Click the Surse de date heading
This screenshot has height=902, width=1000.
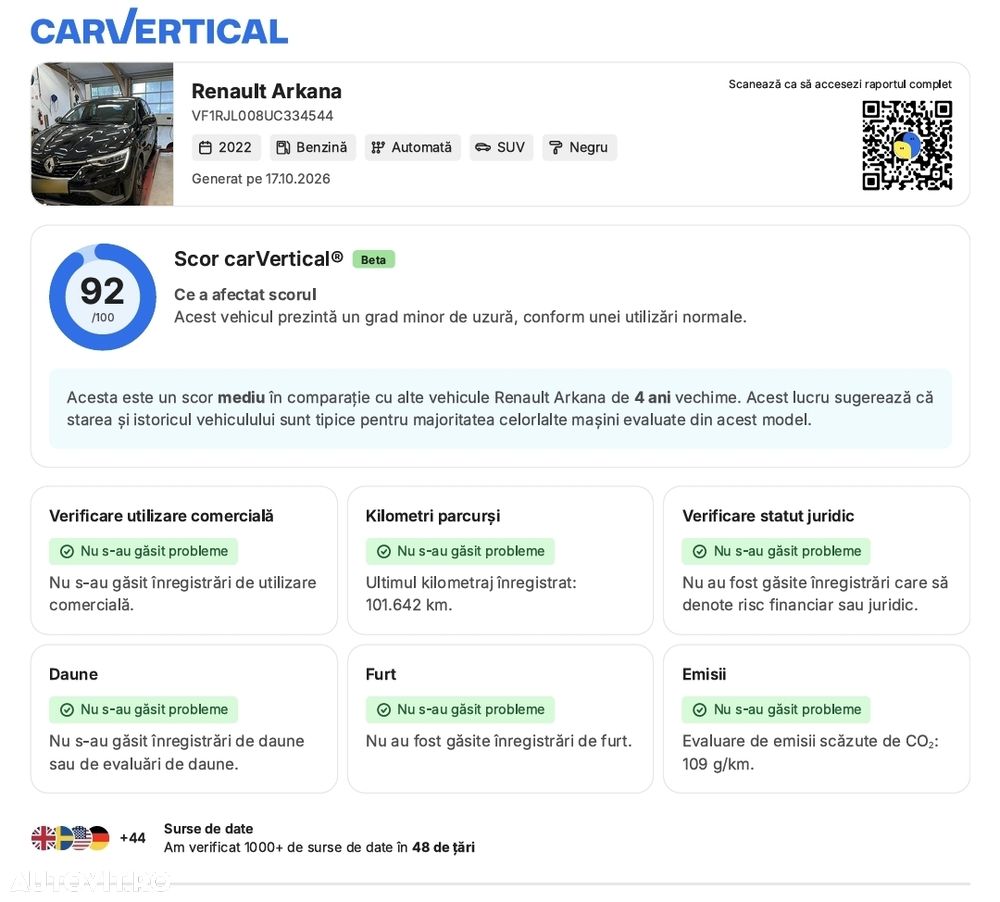209,829
